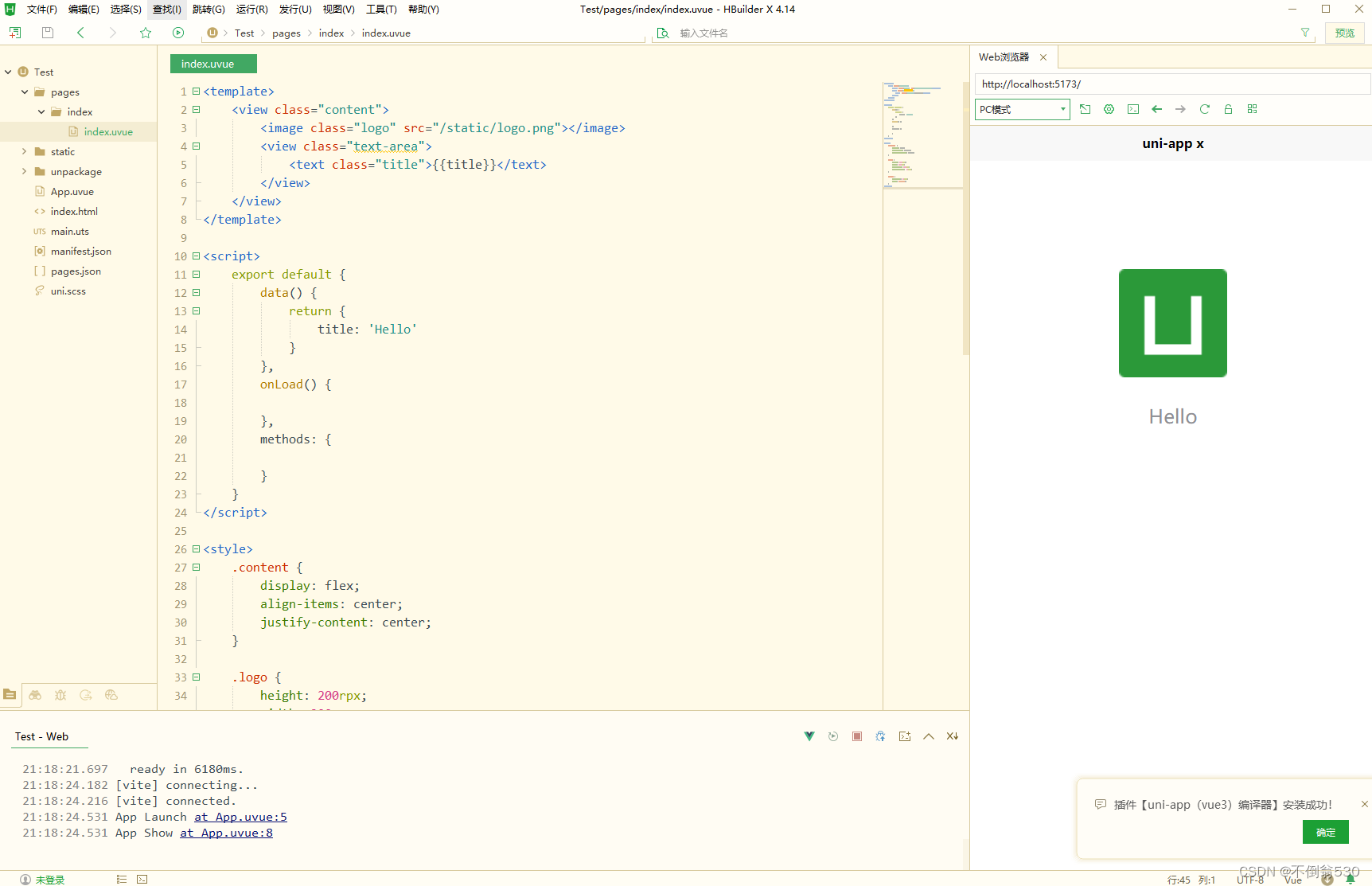Screen dimensions: 1372x886
Task: Click the code minimap preview
Action: 922,134
